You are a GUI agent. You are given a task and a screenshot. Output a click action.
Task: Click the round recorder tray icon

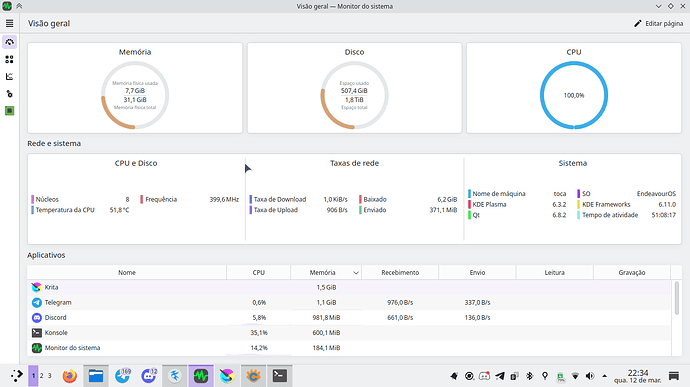tap(470, 376)
